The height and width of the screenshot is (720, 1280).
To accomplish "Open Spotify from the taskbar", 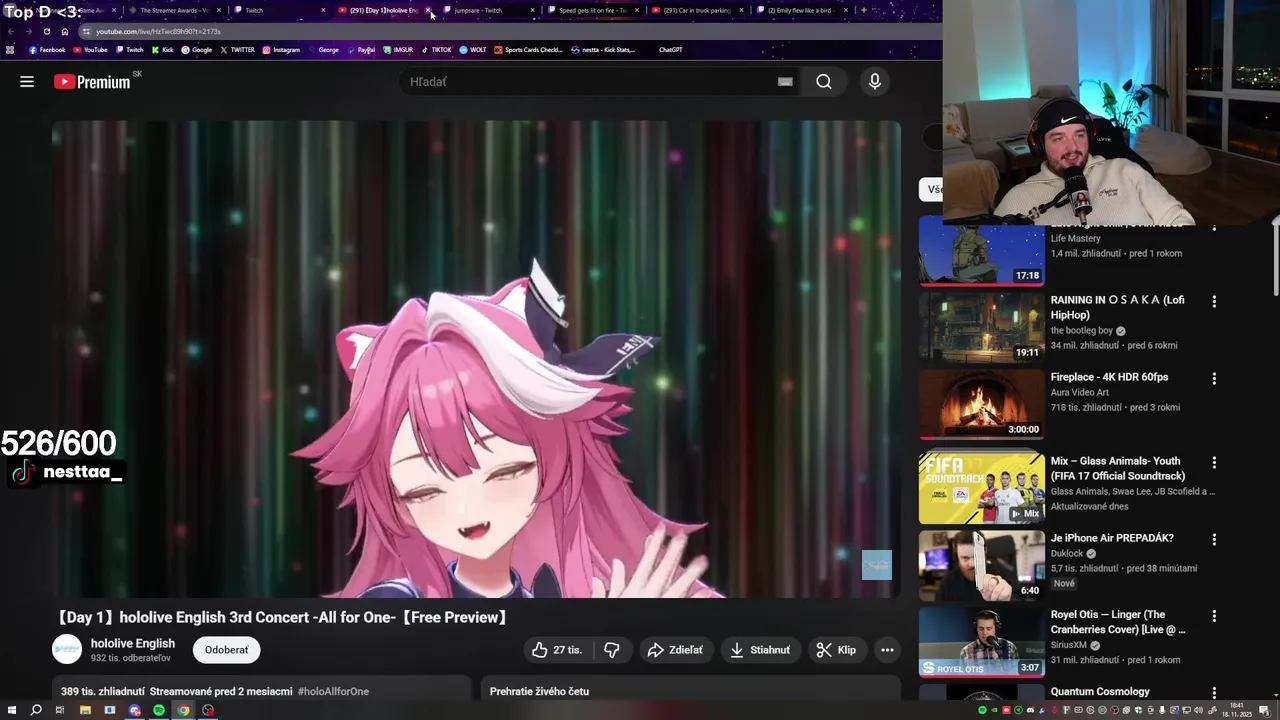I will 159,710.
